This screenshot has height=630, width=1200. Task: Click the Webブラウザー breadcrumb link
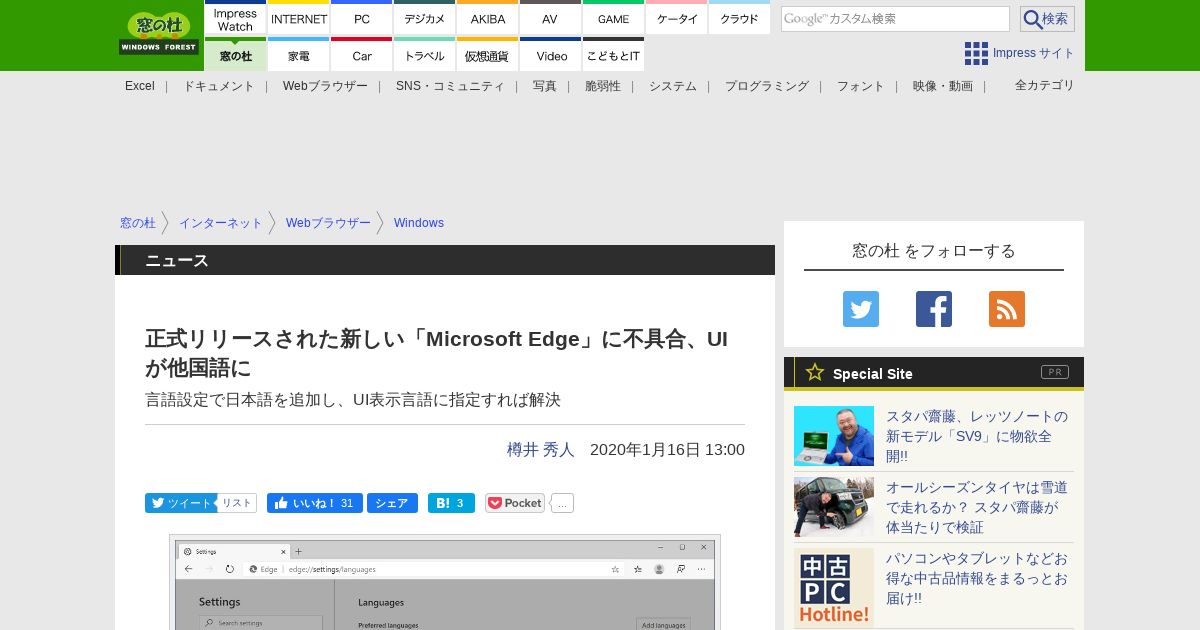pyautogui.click(x=328, y=223)
